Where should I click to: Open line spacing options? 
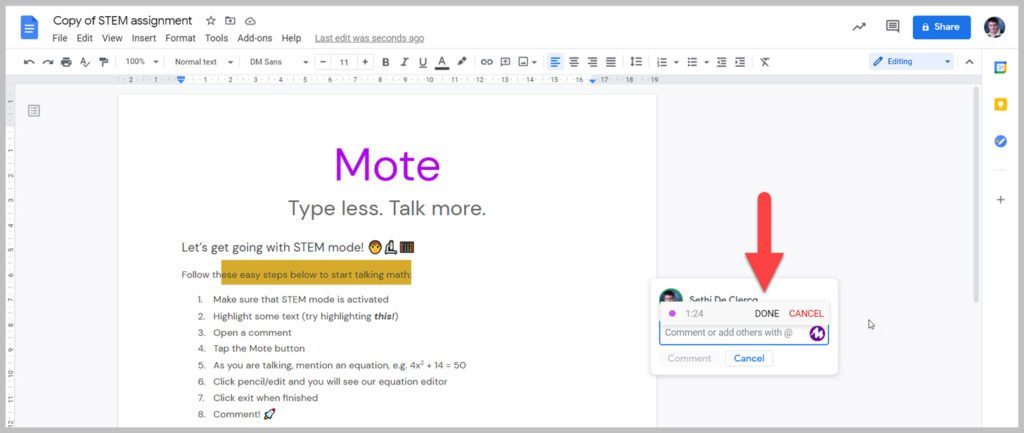[635, 62]
